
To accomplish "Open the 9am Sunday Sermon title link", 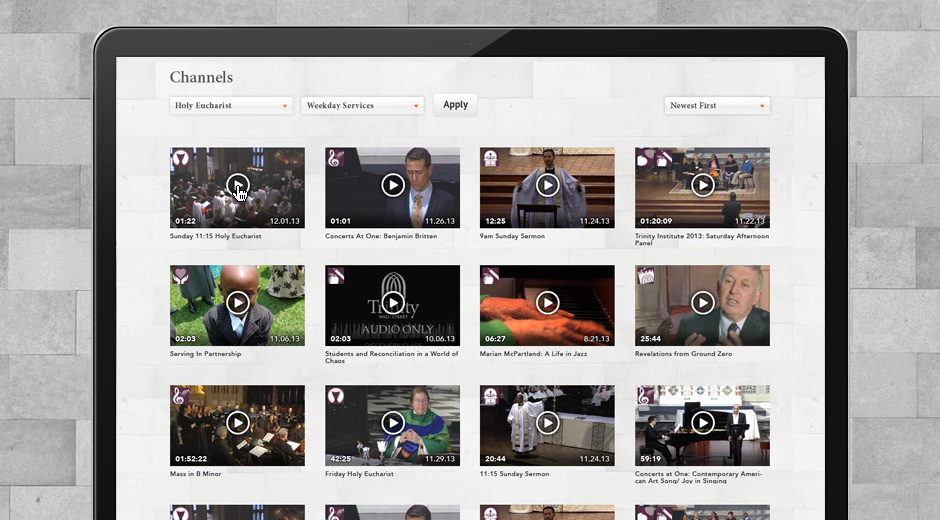I will (x=512, y=236).
